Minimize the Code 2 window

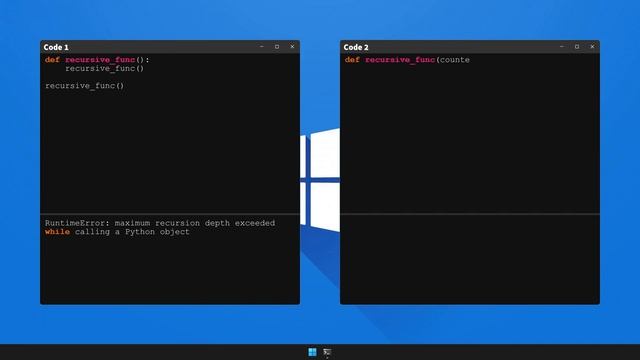(x=562, y=47)
